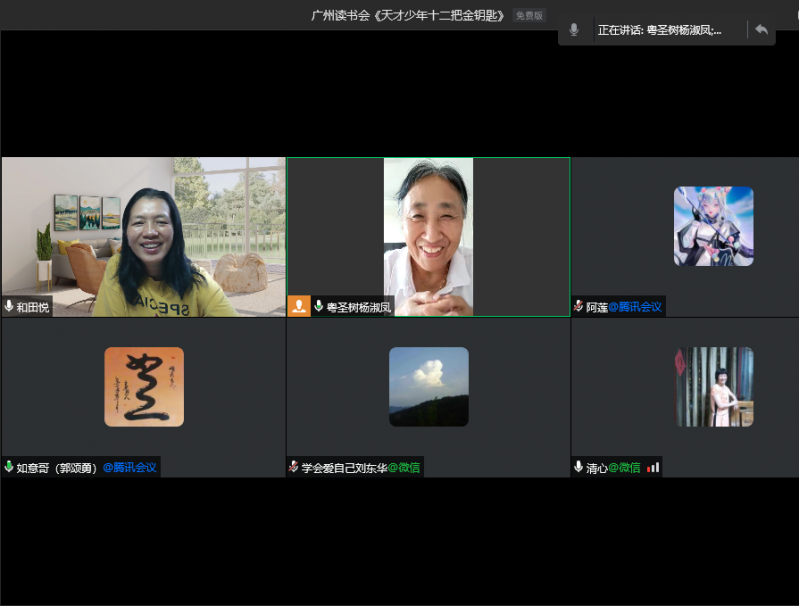This screenshot has width=799, height=606.
Task: Click the @微信 label beside 学会爱自己刘东华
Action: pos(404,467)
